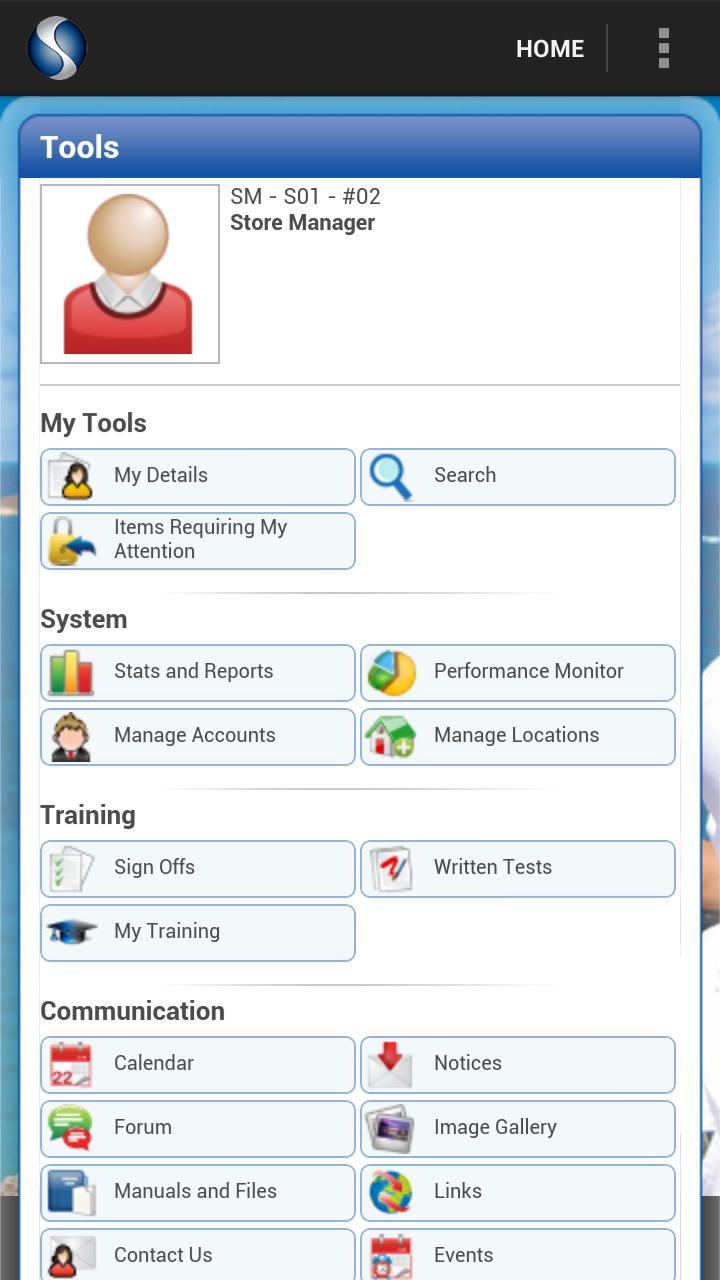Tap the Image Gallery photos icon
Image resolution: width=720 pixels, height=1280 pixels.
[391, 1129]
